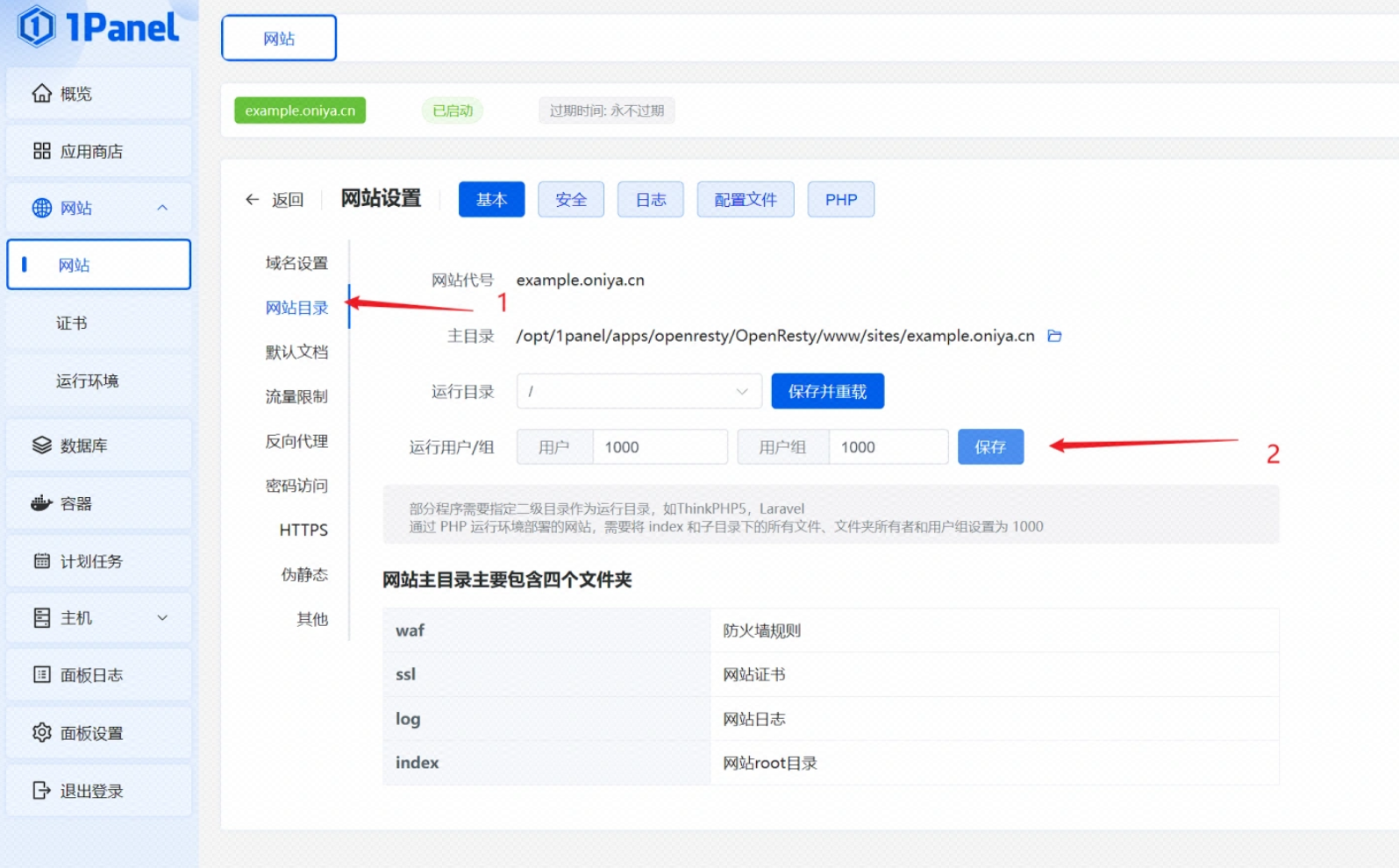The height and width of the screenshot is (868, 1399).
Task: Click the 用户 input field with 1000
Action: pyautogui.click(x=659, y=447)
